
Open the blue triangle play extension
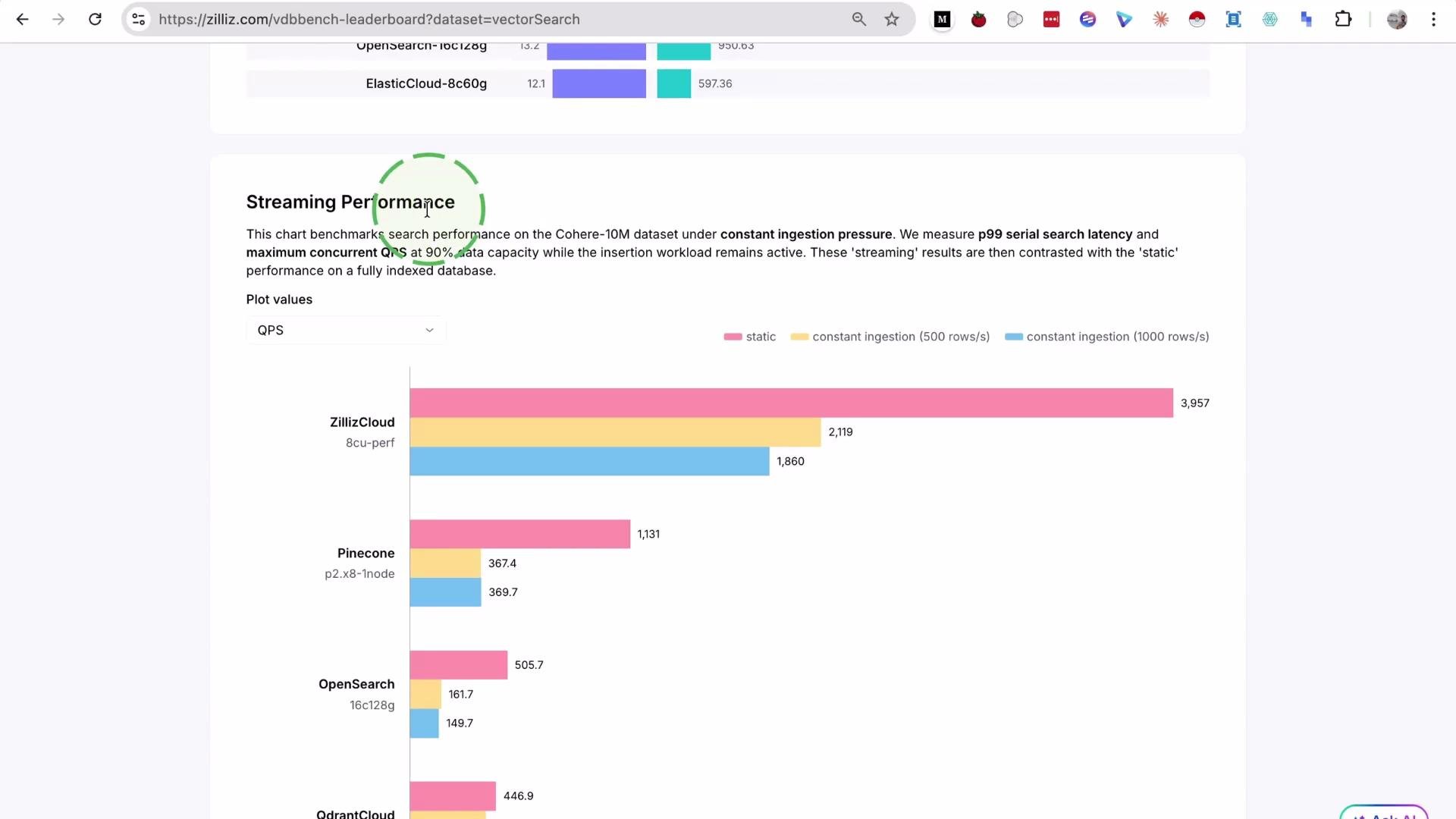click(x=1124, y=20)
